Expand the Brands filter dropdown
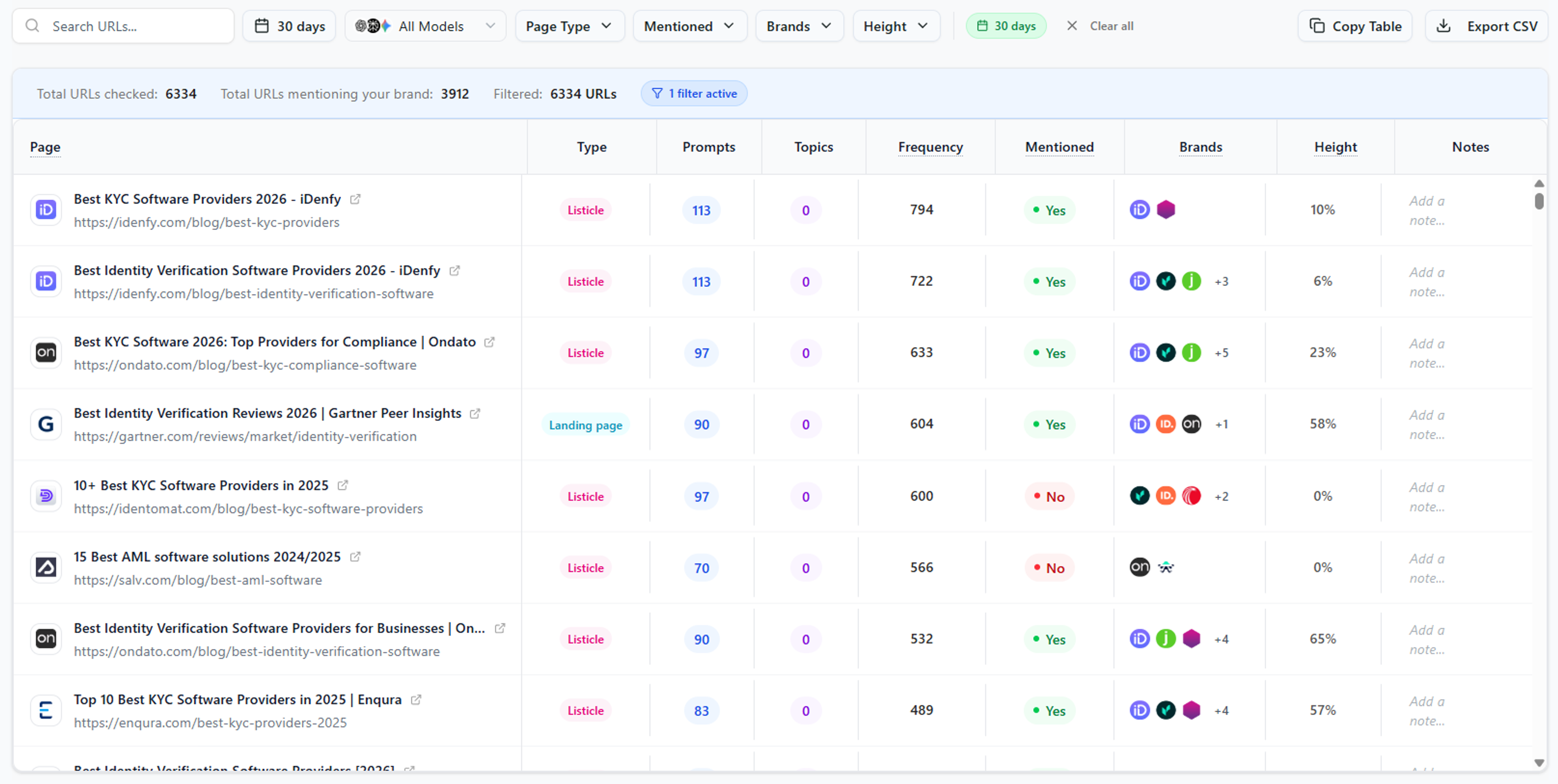 pos(799,26)
